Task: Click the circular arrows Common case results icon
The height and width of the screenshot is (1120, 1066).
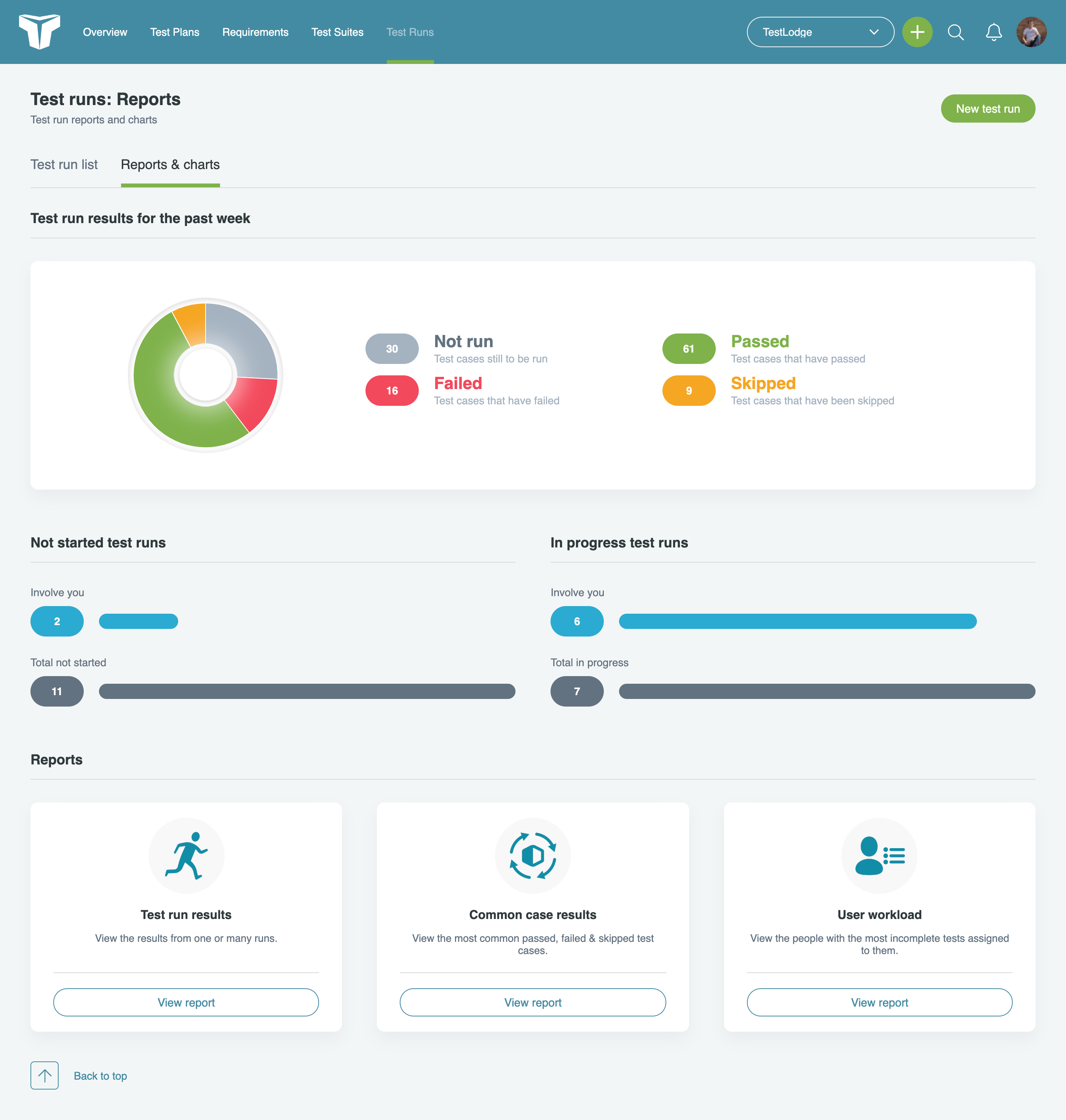Action: coord(533,855)
